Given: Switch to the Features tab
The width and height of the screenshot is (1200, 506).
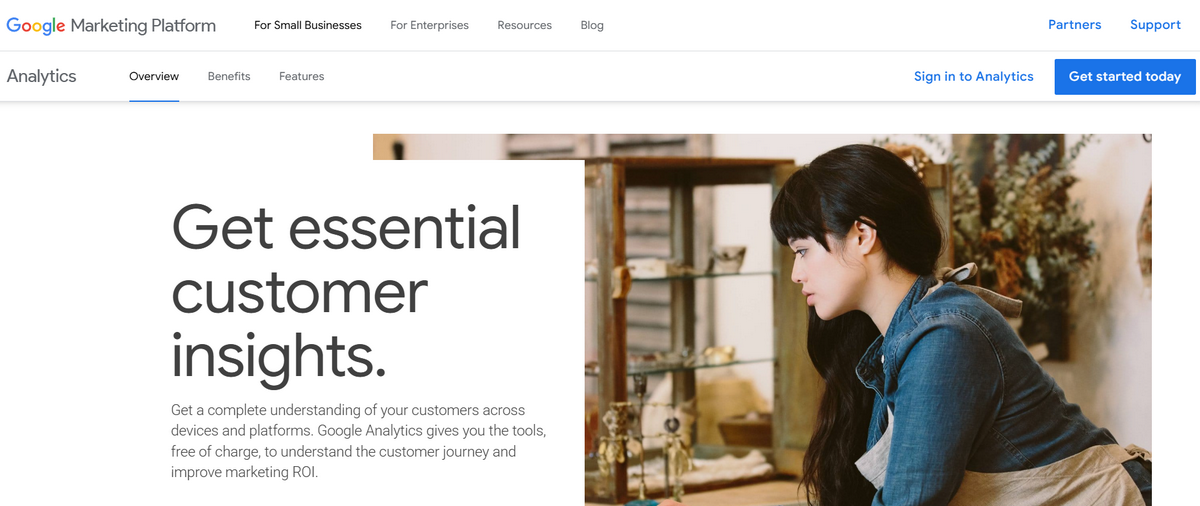Looking at the screenshot, I should (301, 76).
